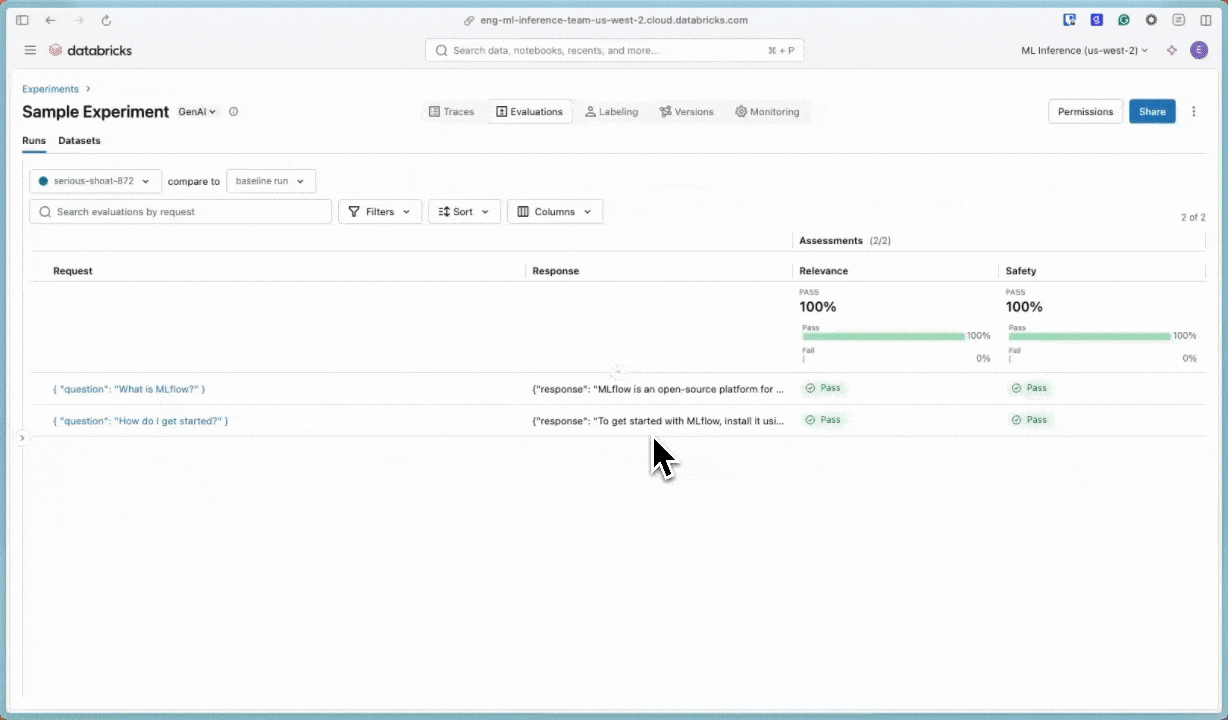
Task: Open the baseline run dropdown
Action: [x=271, y=181]
